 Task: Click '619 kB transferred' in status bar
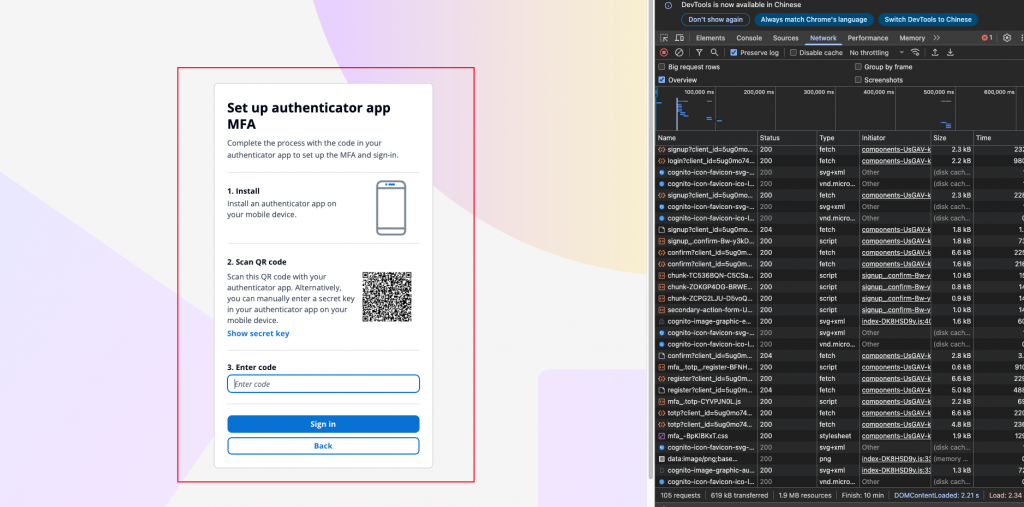pos(739,495)
